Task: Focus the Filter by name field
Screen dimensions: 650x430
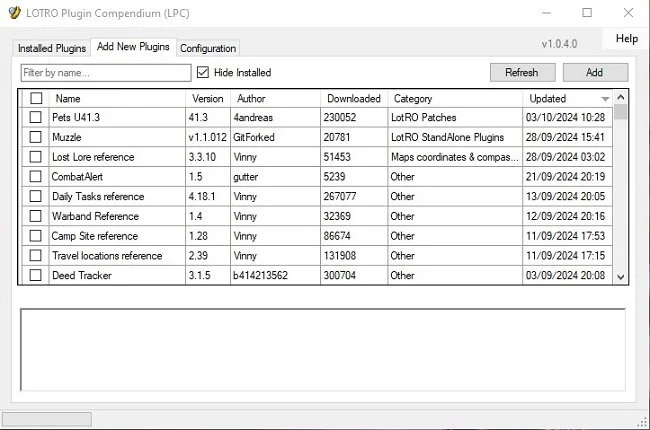Action: 106,73
